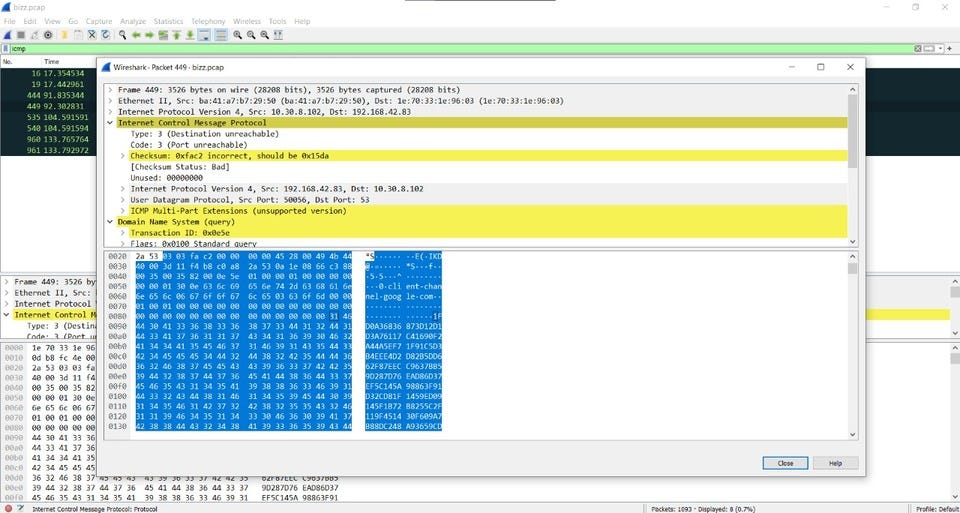Image resolution: width=960 pixels, height=513 pixels.
Task: Go to a specified packet icon
Action: (x=163, y=35)
